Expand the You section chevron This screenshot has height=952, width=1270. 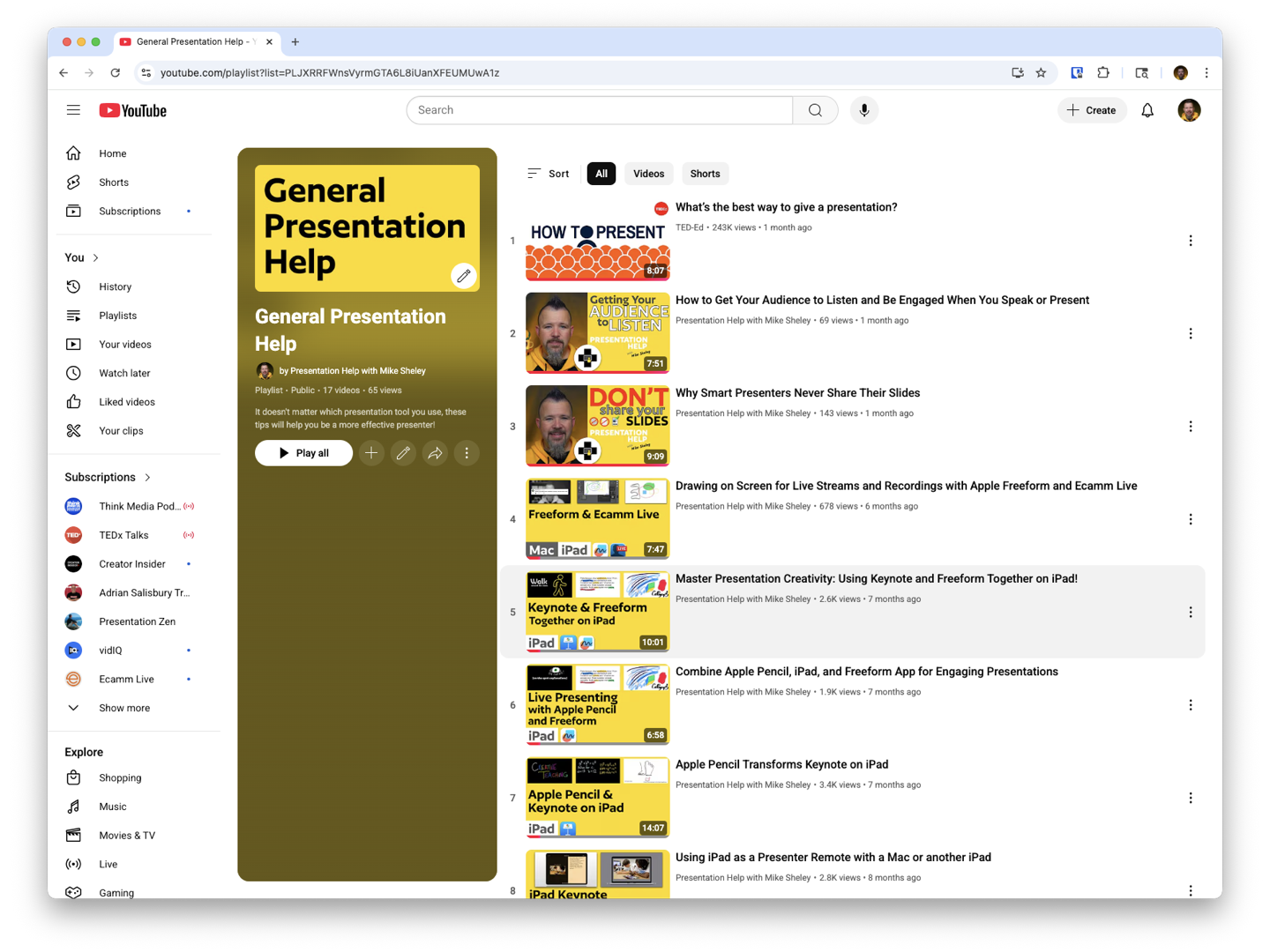[x=95, y=257]
